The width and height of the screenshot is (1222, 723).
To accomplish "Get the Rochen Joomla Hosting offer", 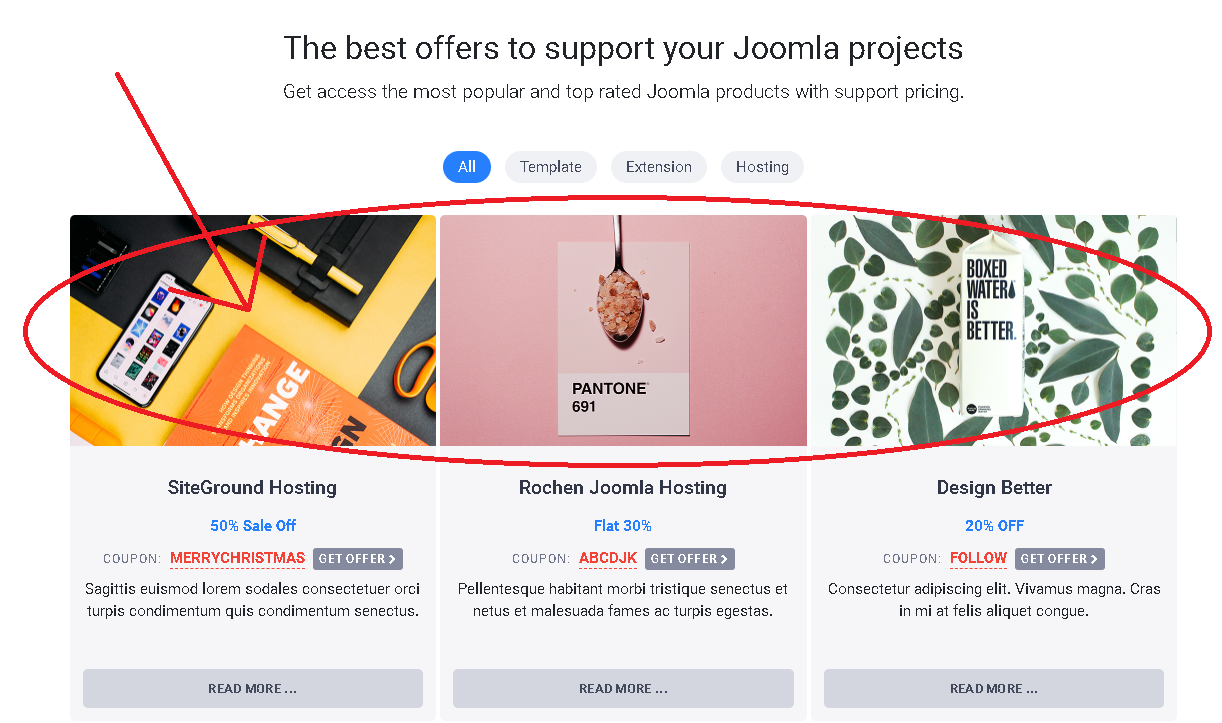I will point(690,559).
